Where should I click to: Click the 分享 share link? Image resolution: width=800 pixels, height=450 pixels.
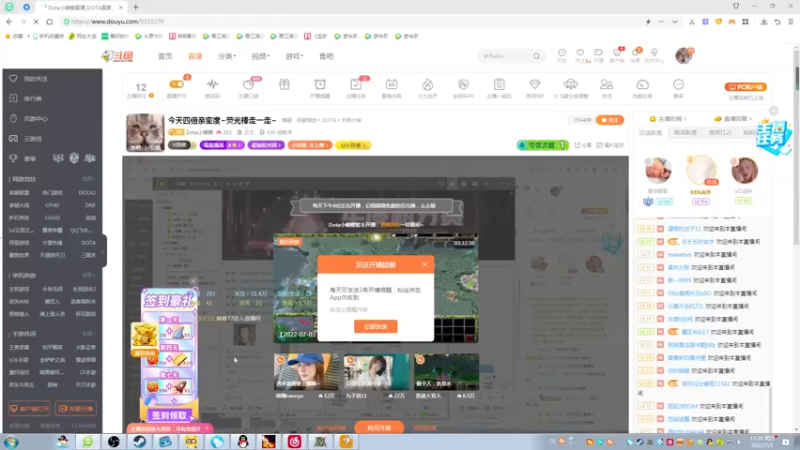point(583,145)
